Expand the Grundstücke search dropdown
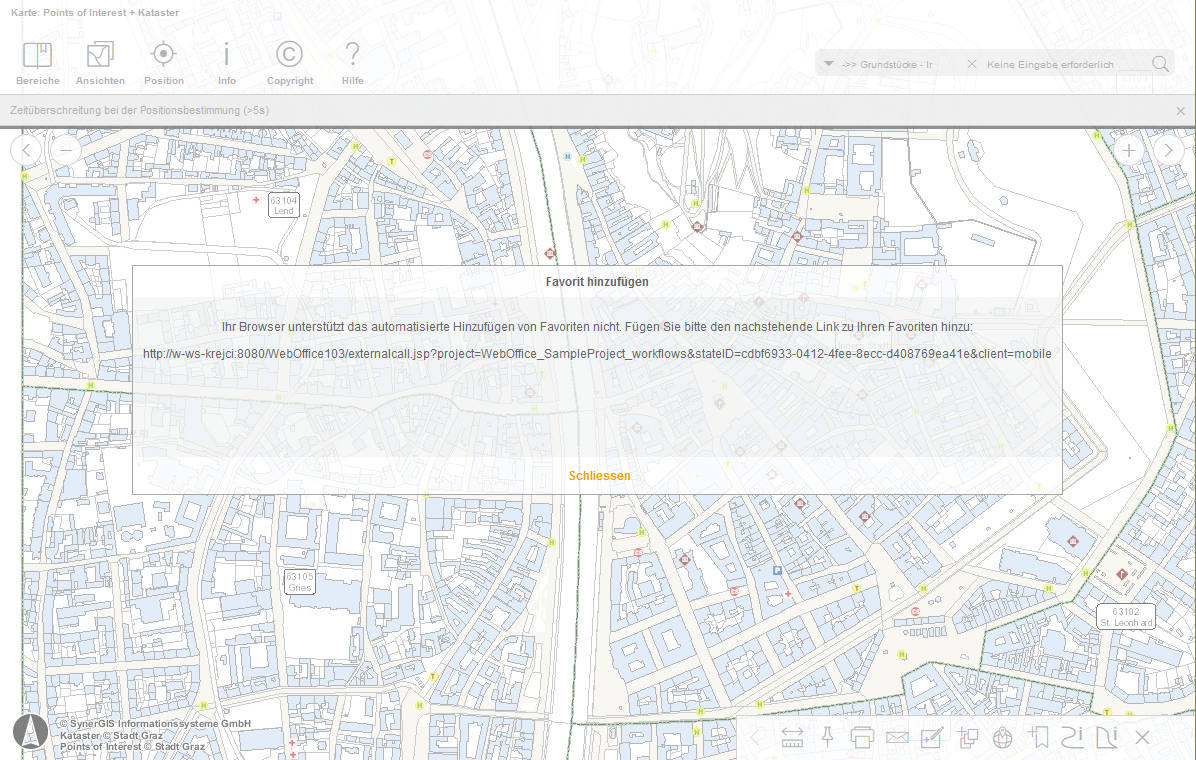The image size is (1196, 760). pos(829,64)
